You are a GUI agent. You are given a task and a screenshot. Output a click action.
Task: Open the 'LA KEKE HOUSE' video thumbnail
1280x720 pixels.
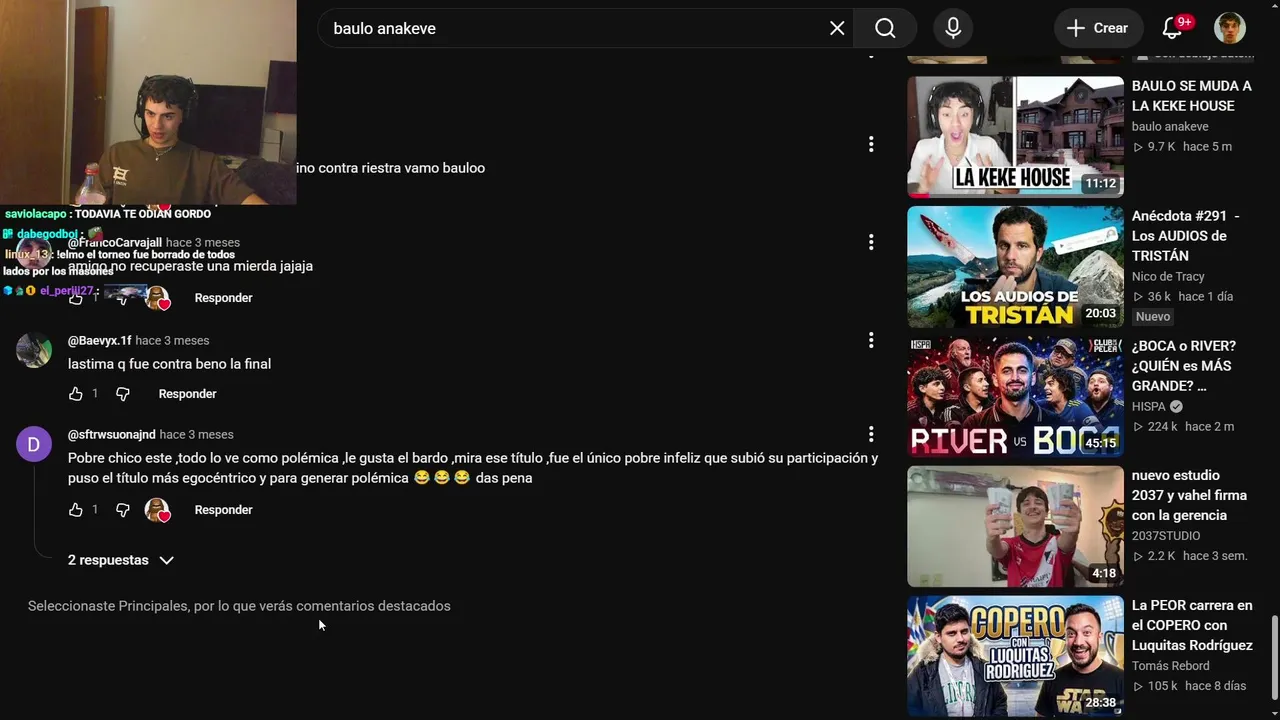(x=1015, y=137)
